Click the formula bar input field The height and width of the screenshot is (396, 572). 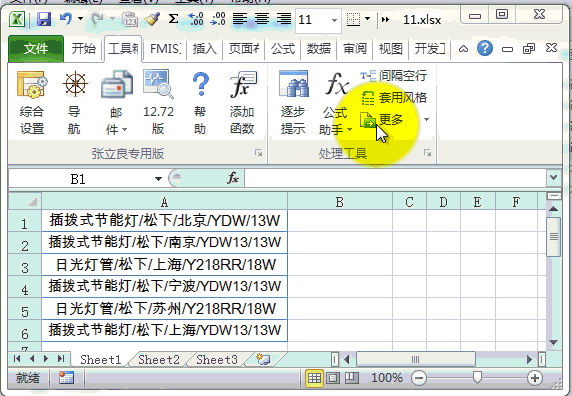tap(395, 178)
